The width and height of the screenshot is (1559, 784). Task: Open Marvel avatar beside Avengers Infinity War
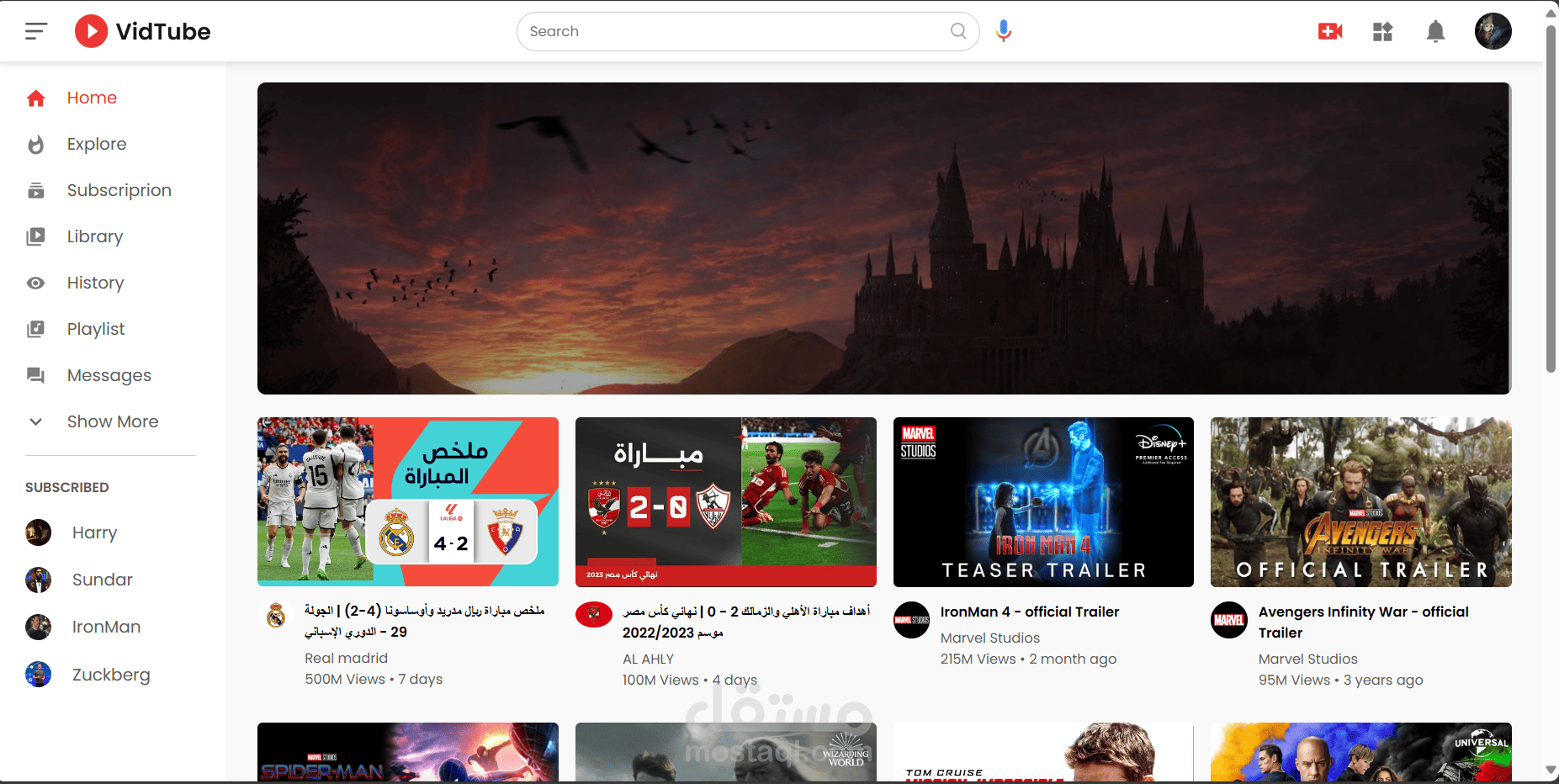click(1229, 620)
